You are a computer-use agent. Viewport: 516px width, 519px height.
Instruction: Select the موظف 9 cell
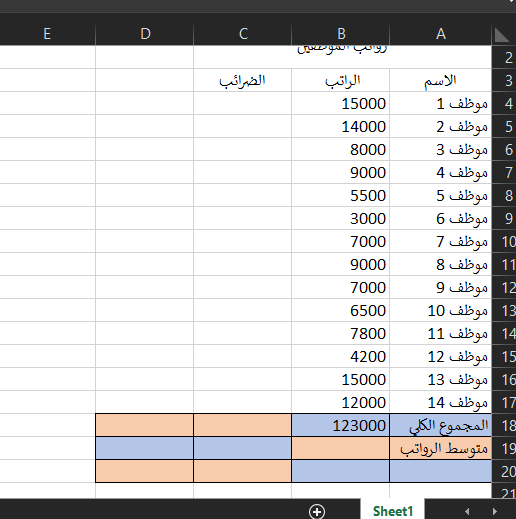[441, 288]
